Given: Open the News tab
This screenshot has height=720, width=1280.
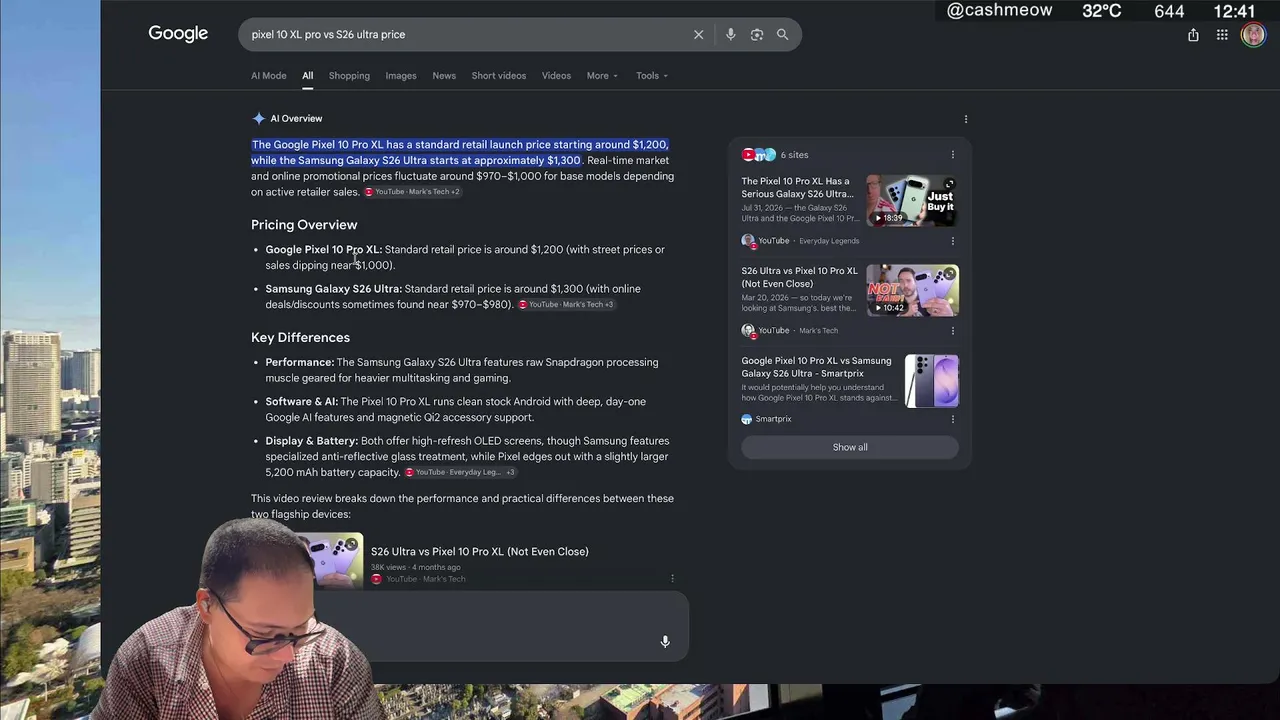Looking at the screenshot, I should pos(444,76).
